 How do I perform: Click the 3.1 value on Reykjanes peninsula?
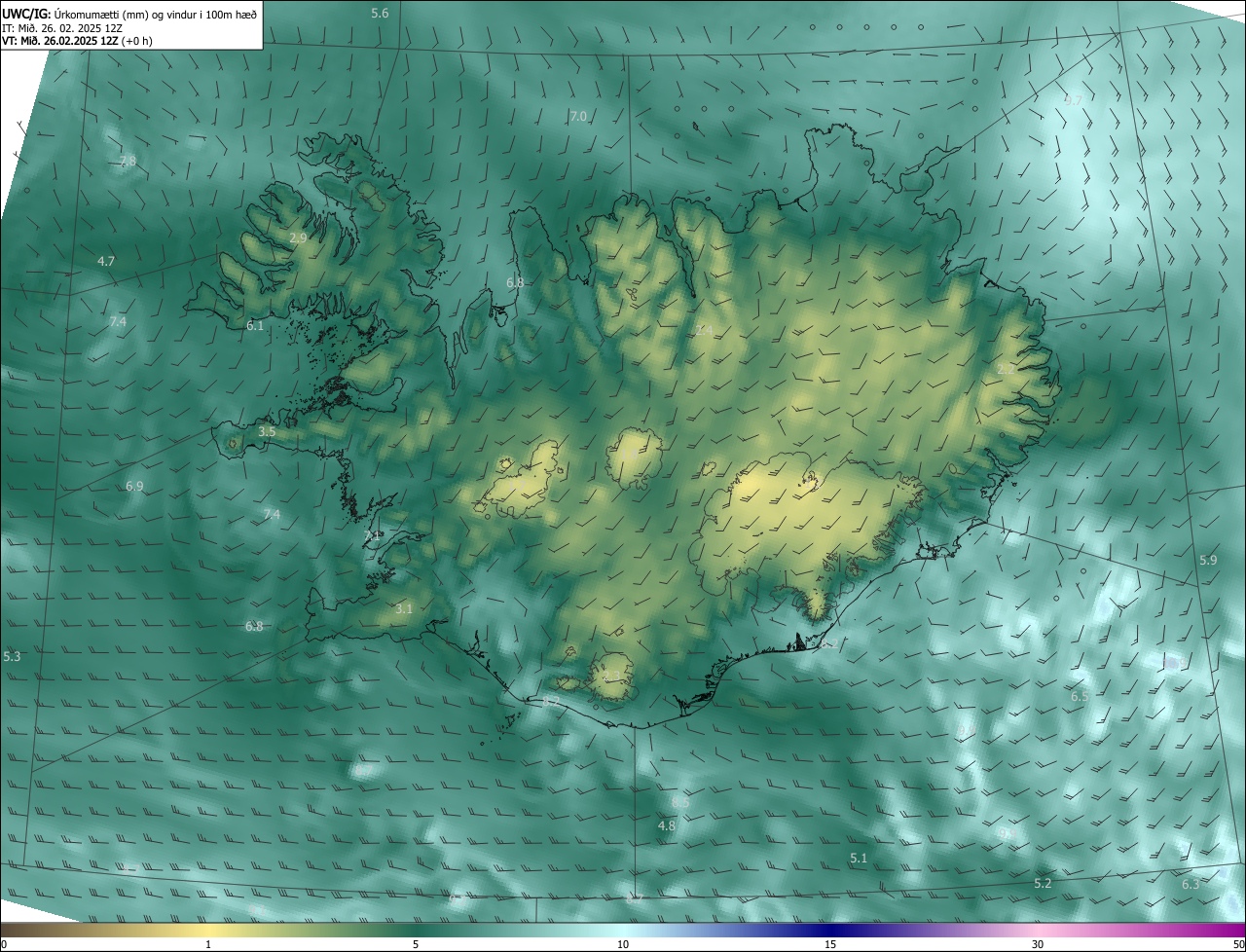[x=404, y=608]
